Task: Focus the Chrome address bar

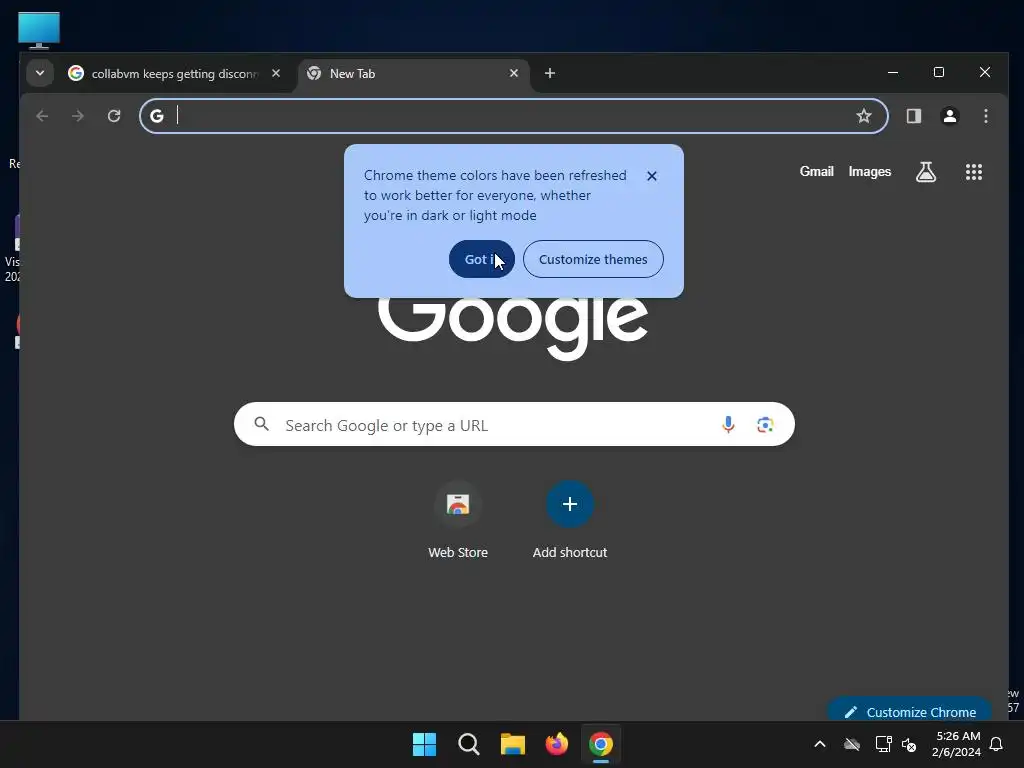Action: coord(513,116)
